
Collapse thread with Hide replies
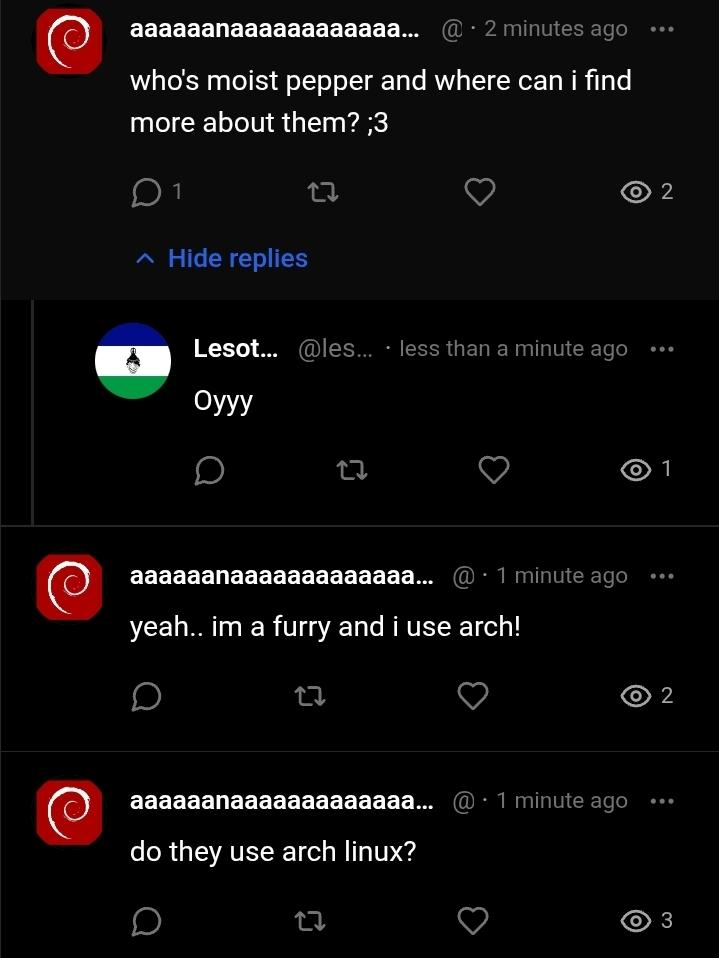click(222, 258)
